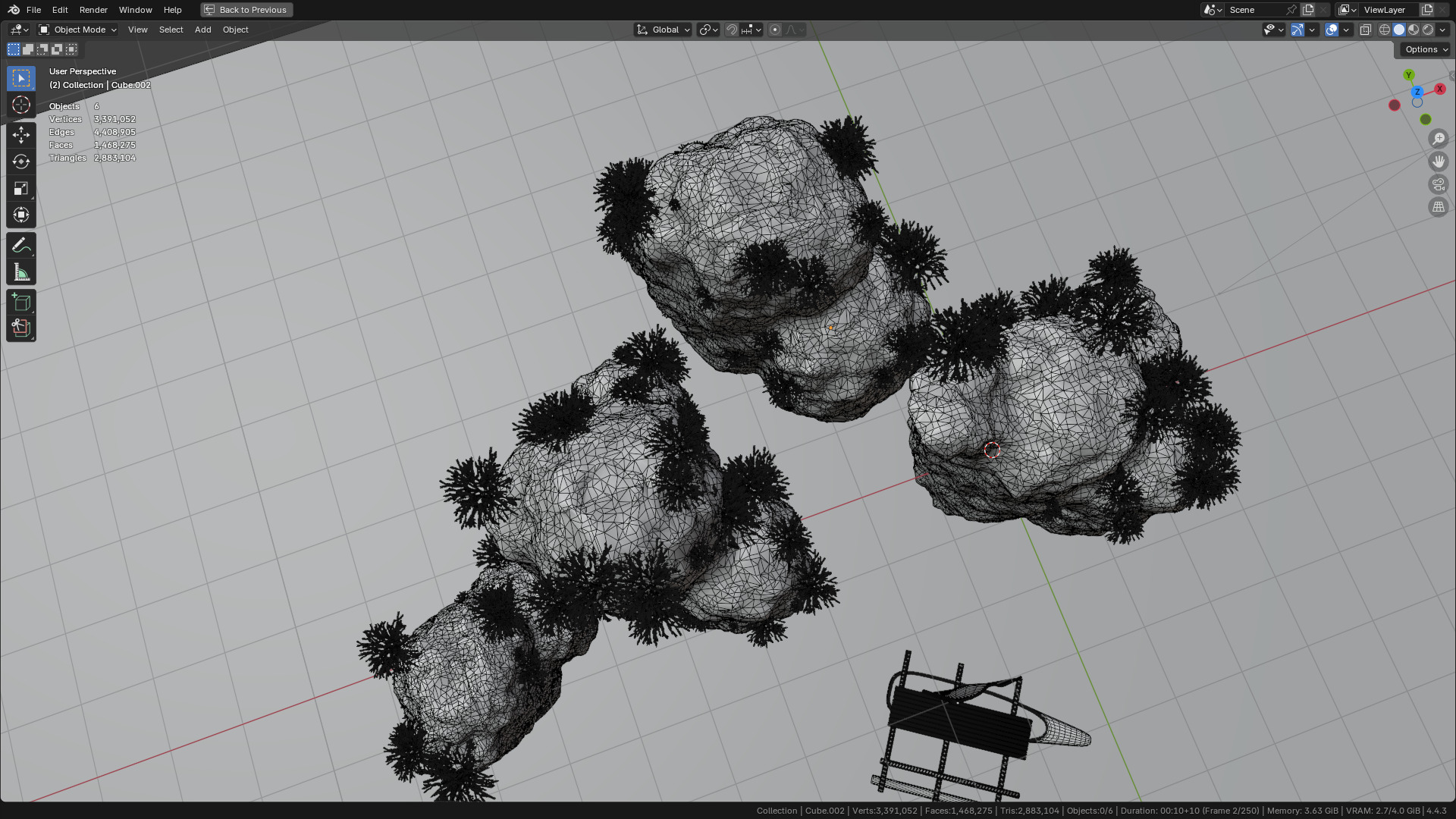Activate the Rotate tool
This screenshot has height=819, width=1456.
(x=21, y=162)
